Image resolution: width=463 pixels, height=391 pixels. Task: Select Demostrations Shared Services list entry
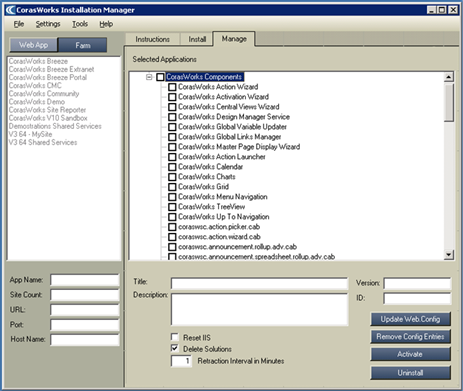(55, 126)
